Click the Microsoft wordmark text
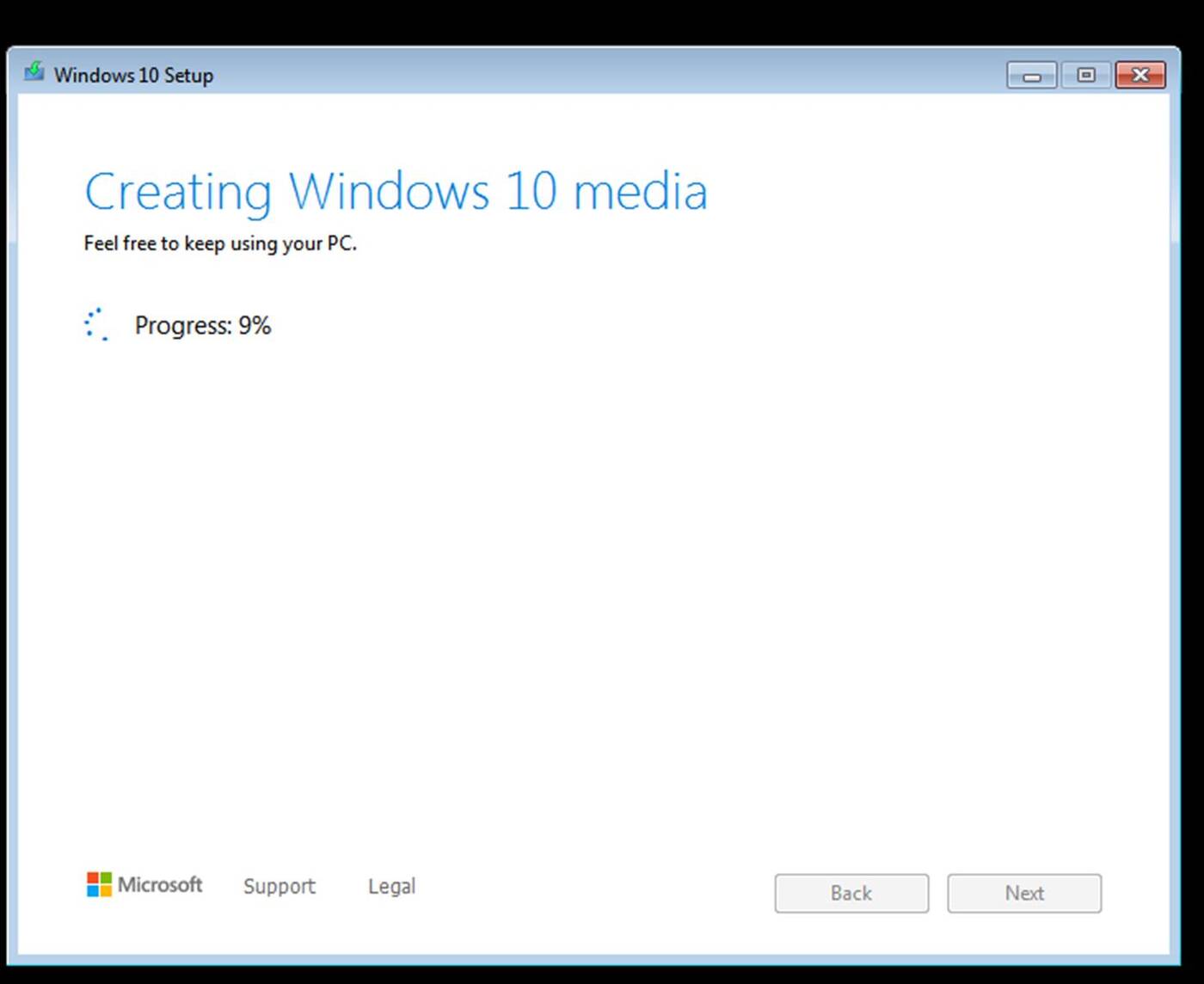This screenshot has height=984, width=1204. (162, 885)
